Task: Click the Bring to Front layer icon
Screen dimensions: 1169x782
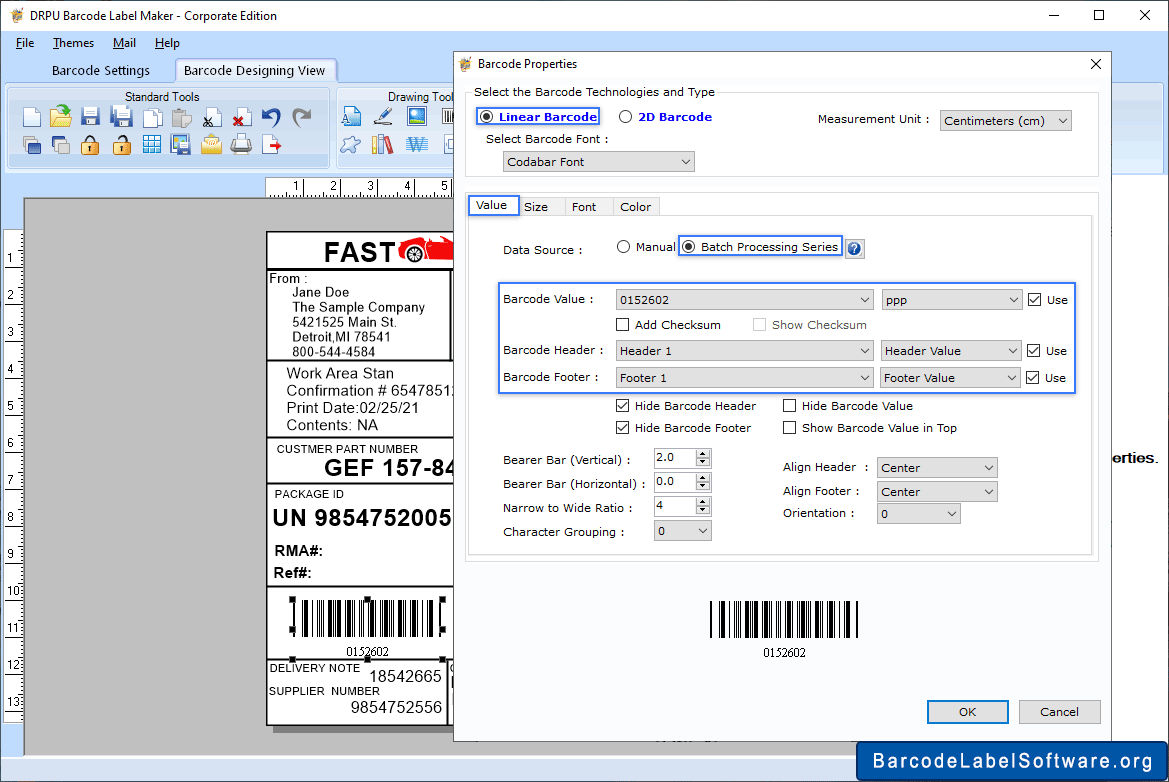Action: click(31, 145)
